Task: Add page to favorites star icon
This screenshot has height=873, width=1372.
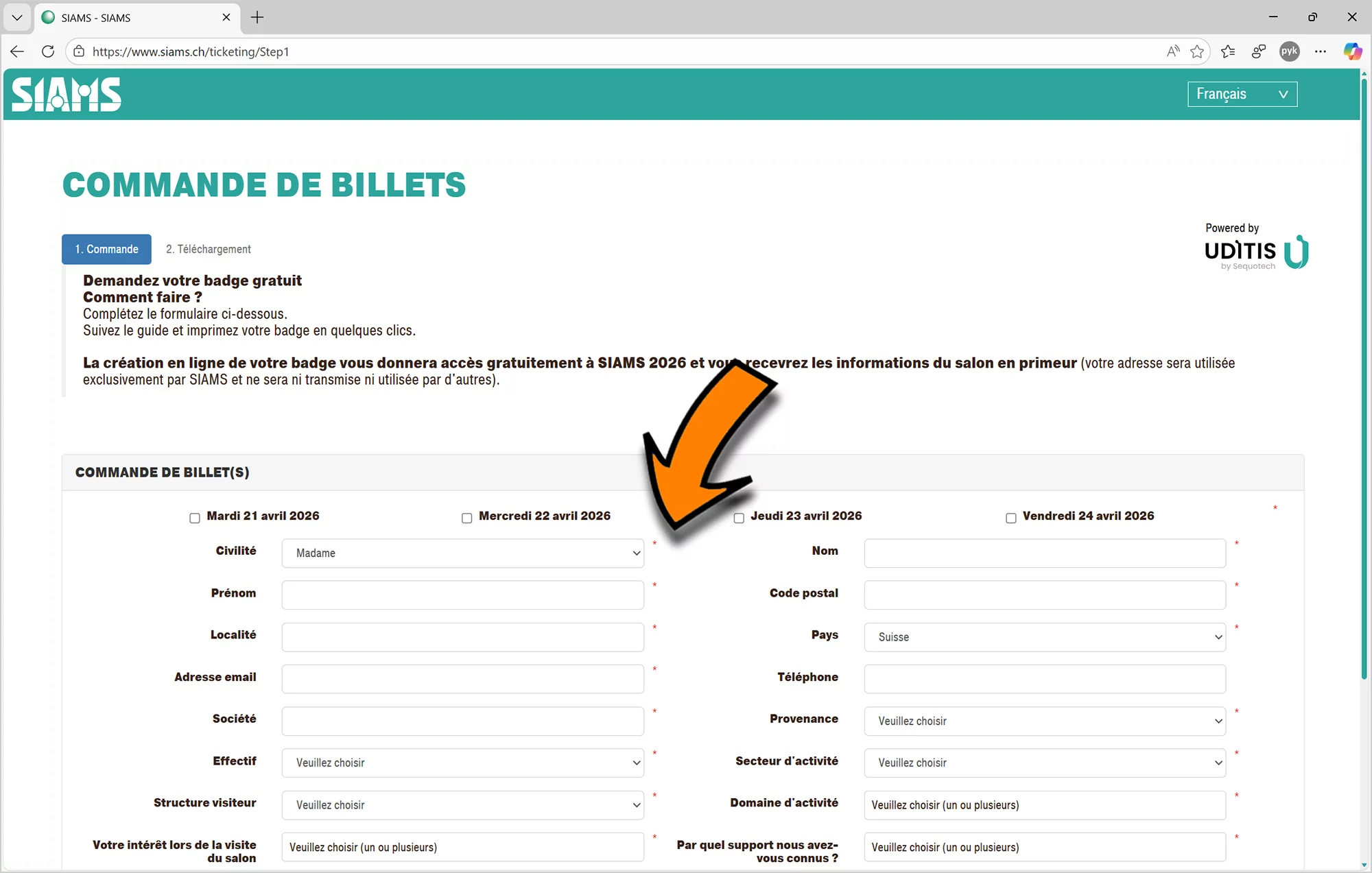Action: pyautogui.click(x=1197, y=51)
